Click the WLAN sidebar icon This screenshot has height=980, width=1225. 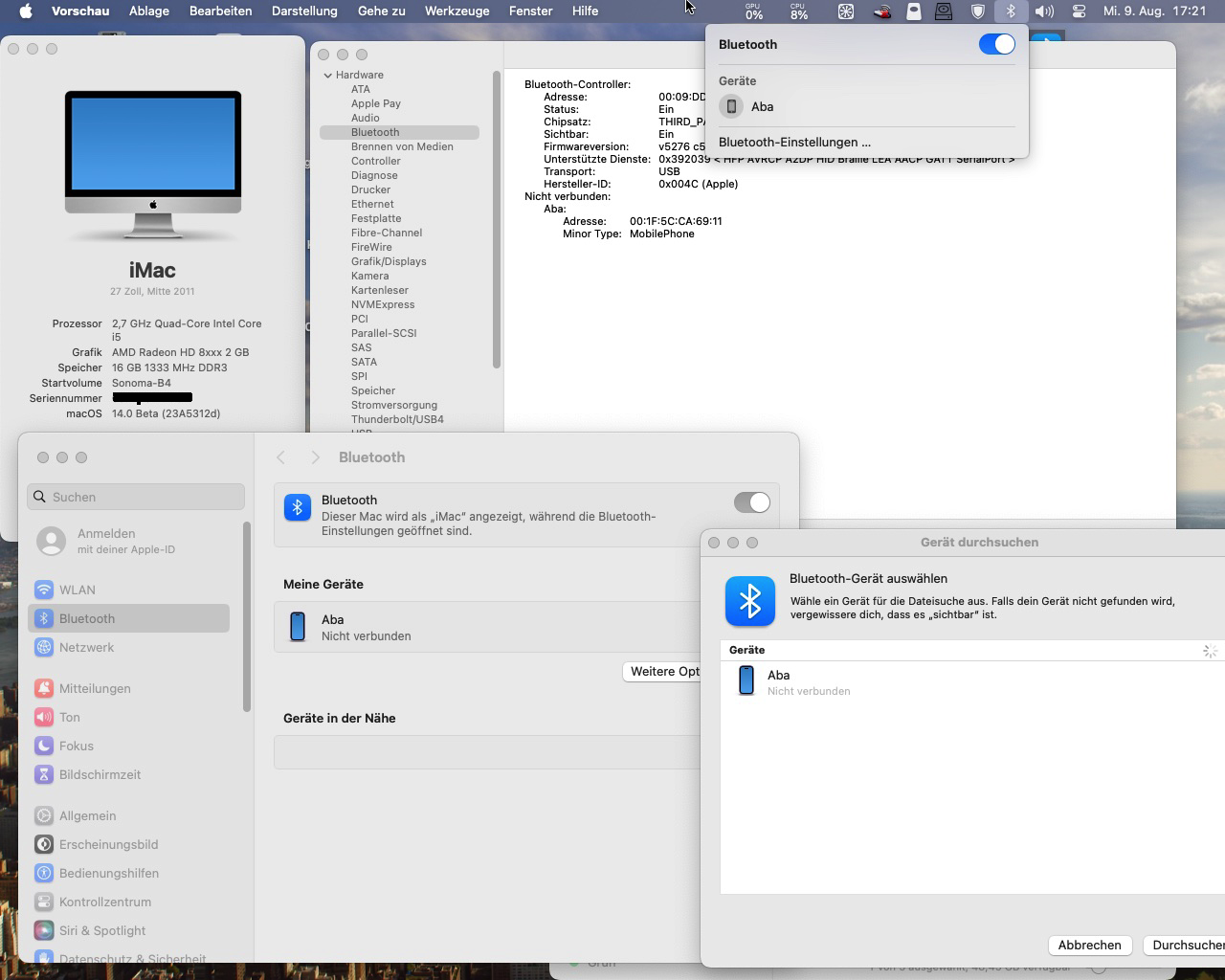point(43,590)
